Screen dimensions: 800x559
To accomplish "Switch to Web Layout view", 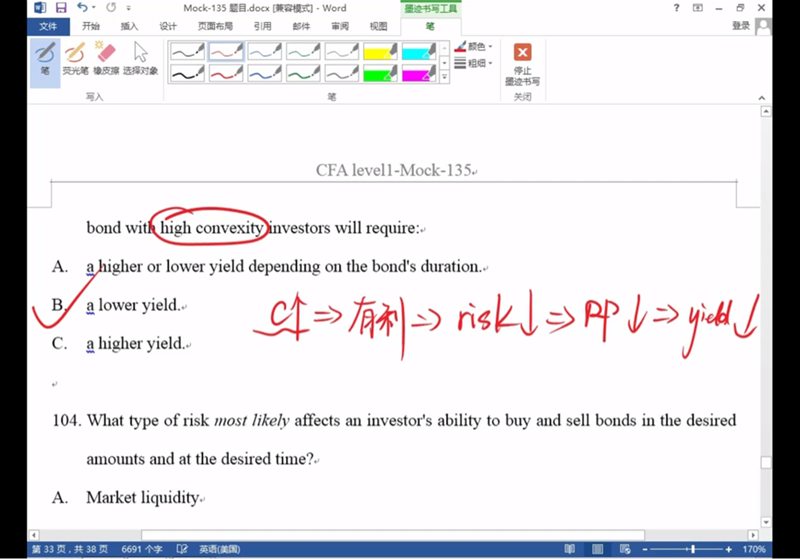I will [x=625, y=549].
